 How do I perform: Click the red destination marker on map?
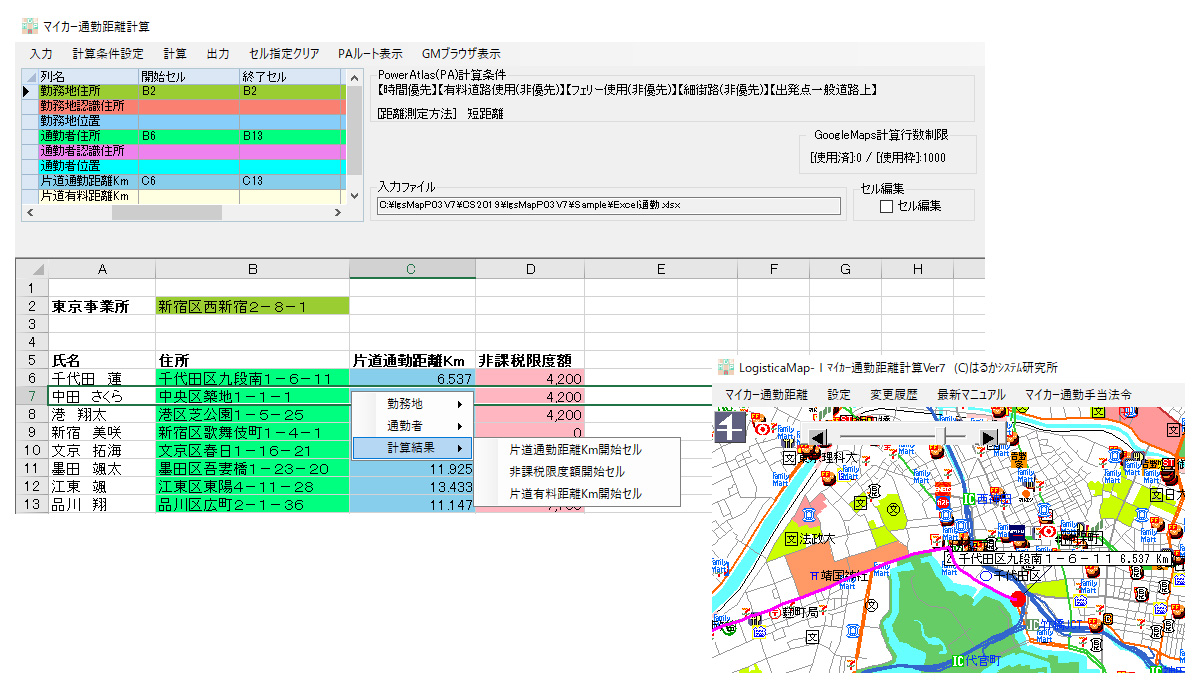pyautogui.click(x=1018, y=599)
